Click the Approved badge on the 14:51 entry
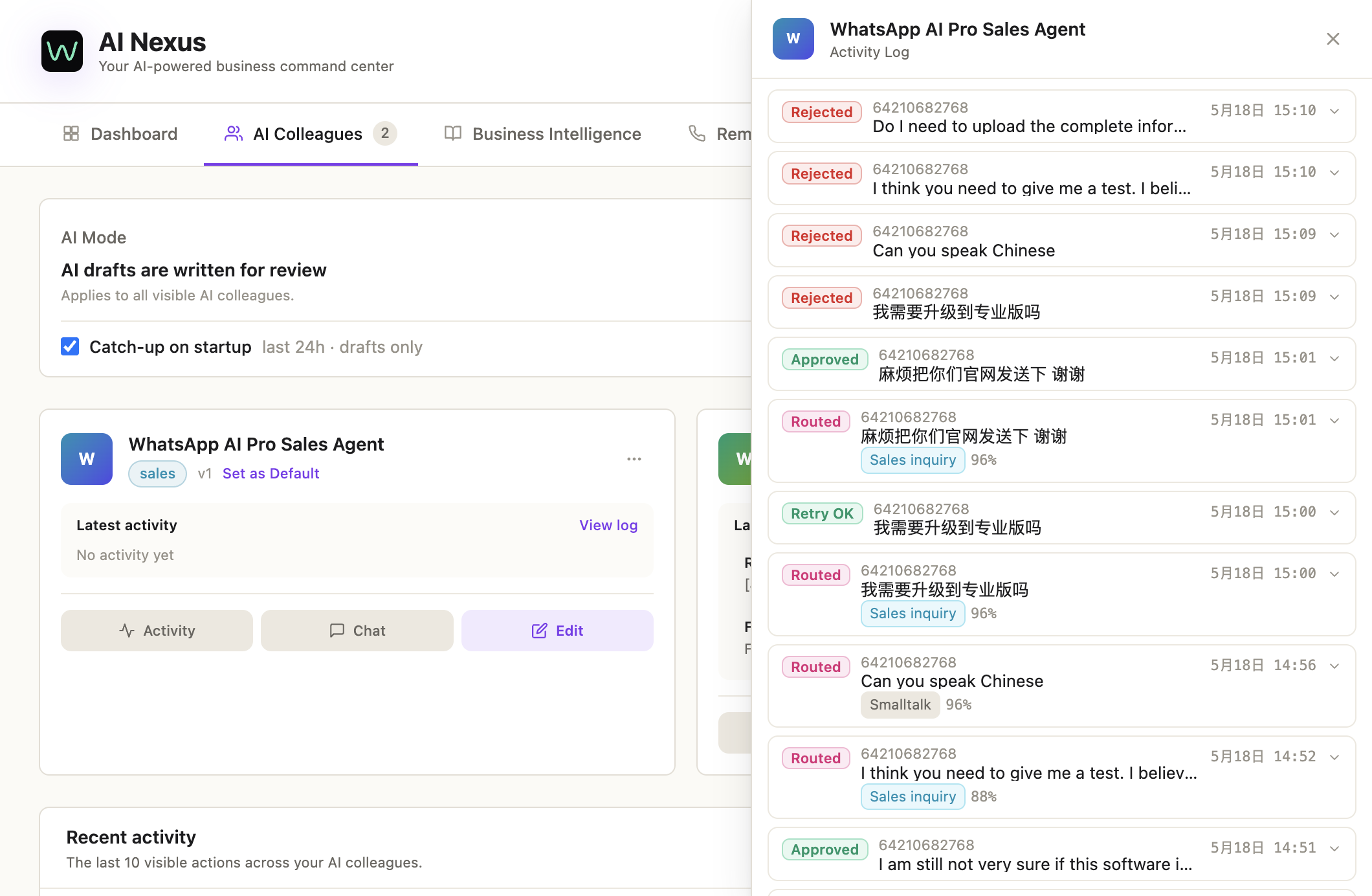The height and width of the screenshot is (896, 1372). coord(824,849)
